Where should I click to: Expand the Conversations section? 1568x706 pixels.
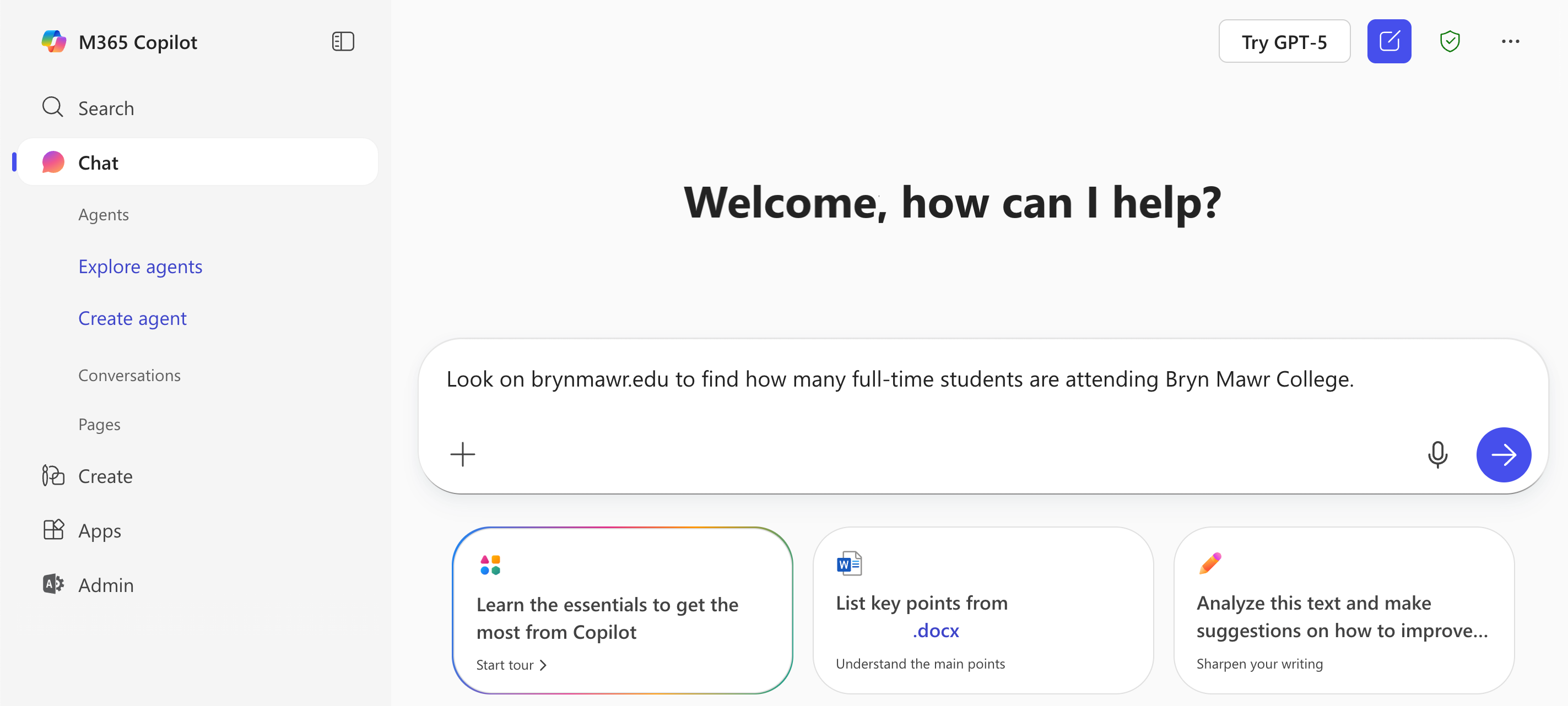[x=129, y=375]
